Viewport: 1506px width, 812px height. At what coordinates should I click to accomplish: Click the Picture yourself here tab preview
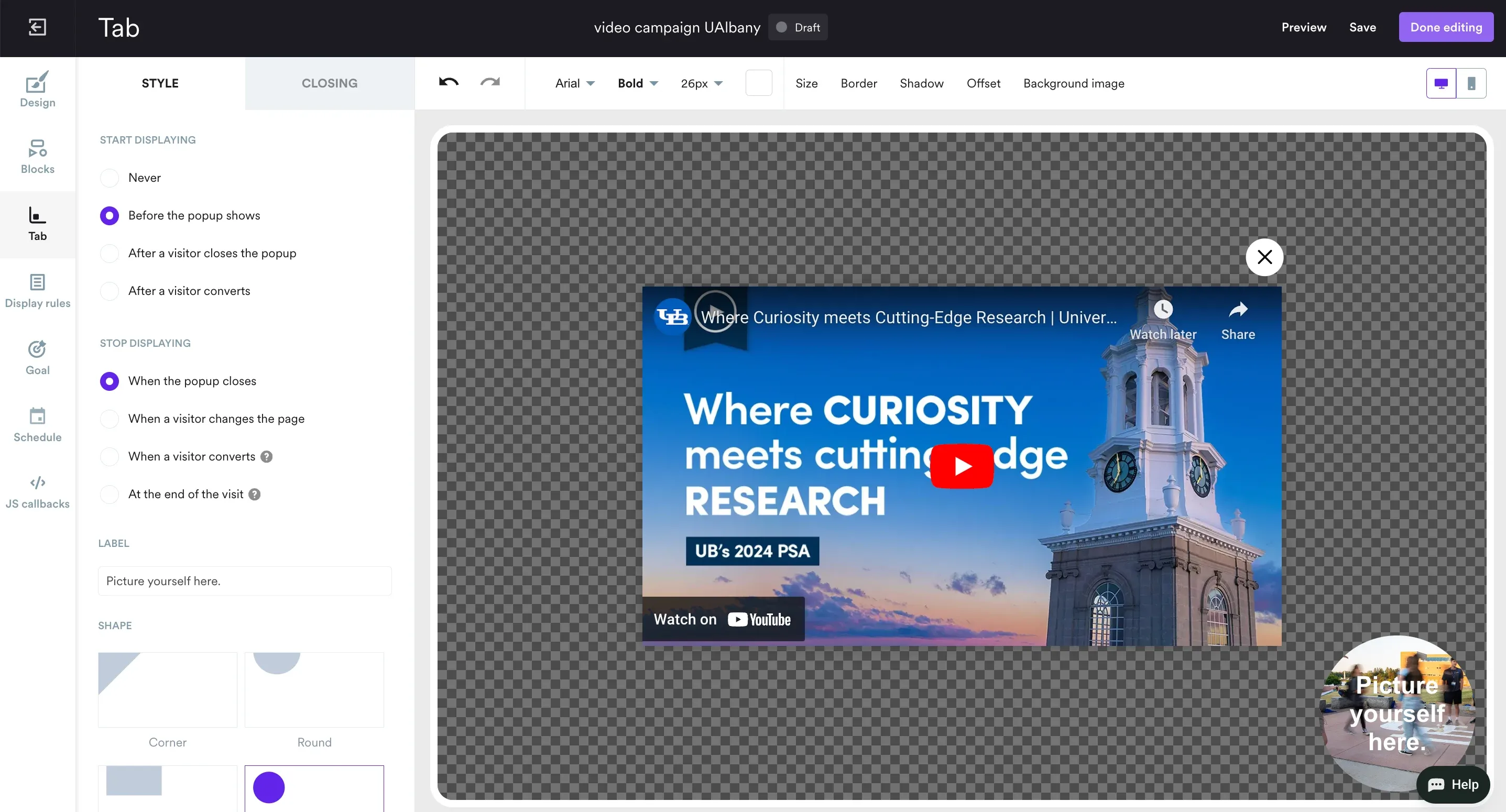click(1397, 713)
